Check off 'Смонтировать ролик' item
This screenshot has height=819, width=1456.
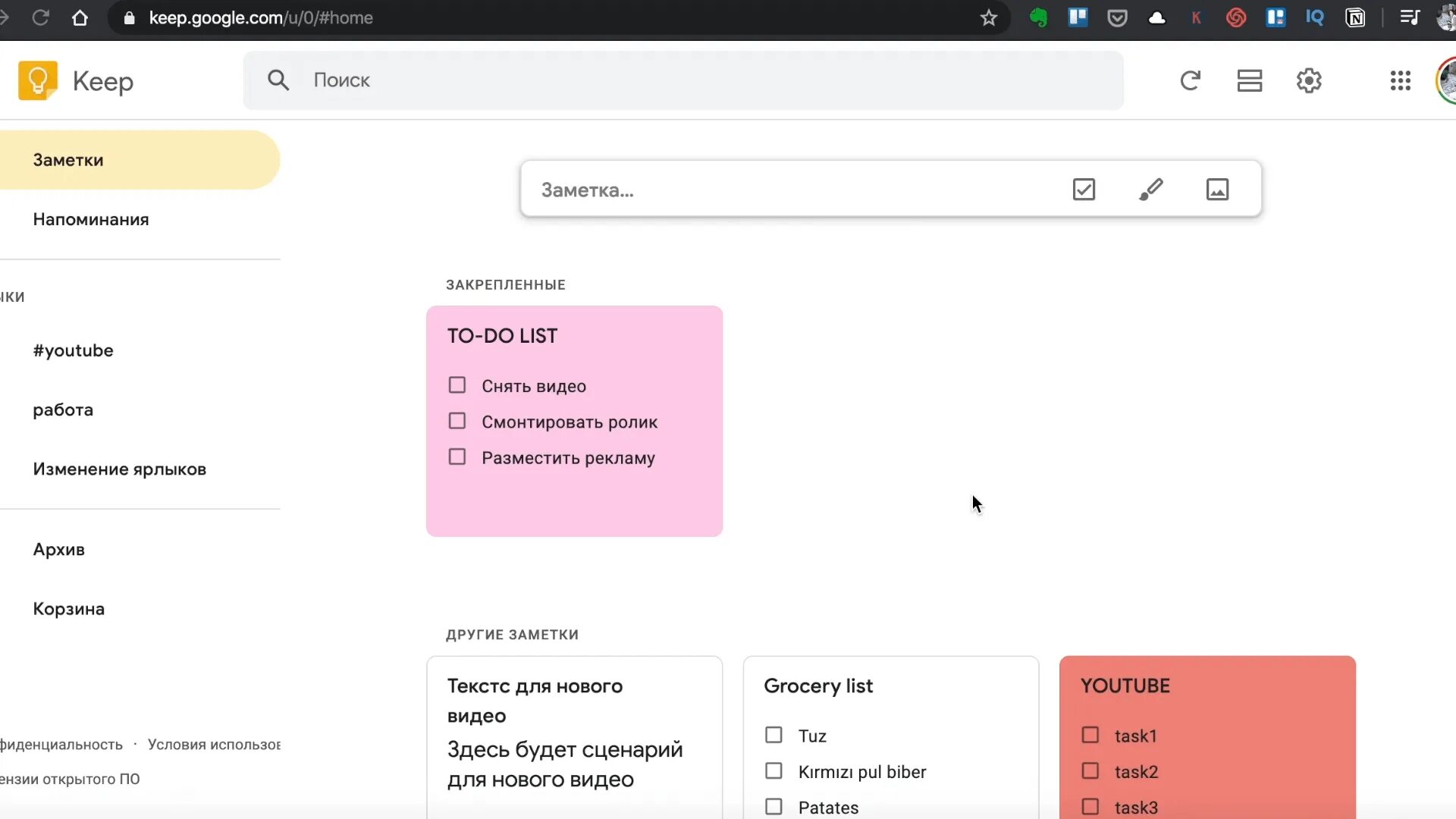click(457, 421)
